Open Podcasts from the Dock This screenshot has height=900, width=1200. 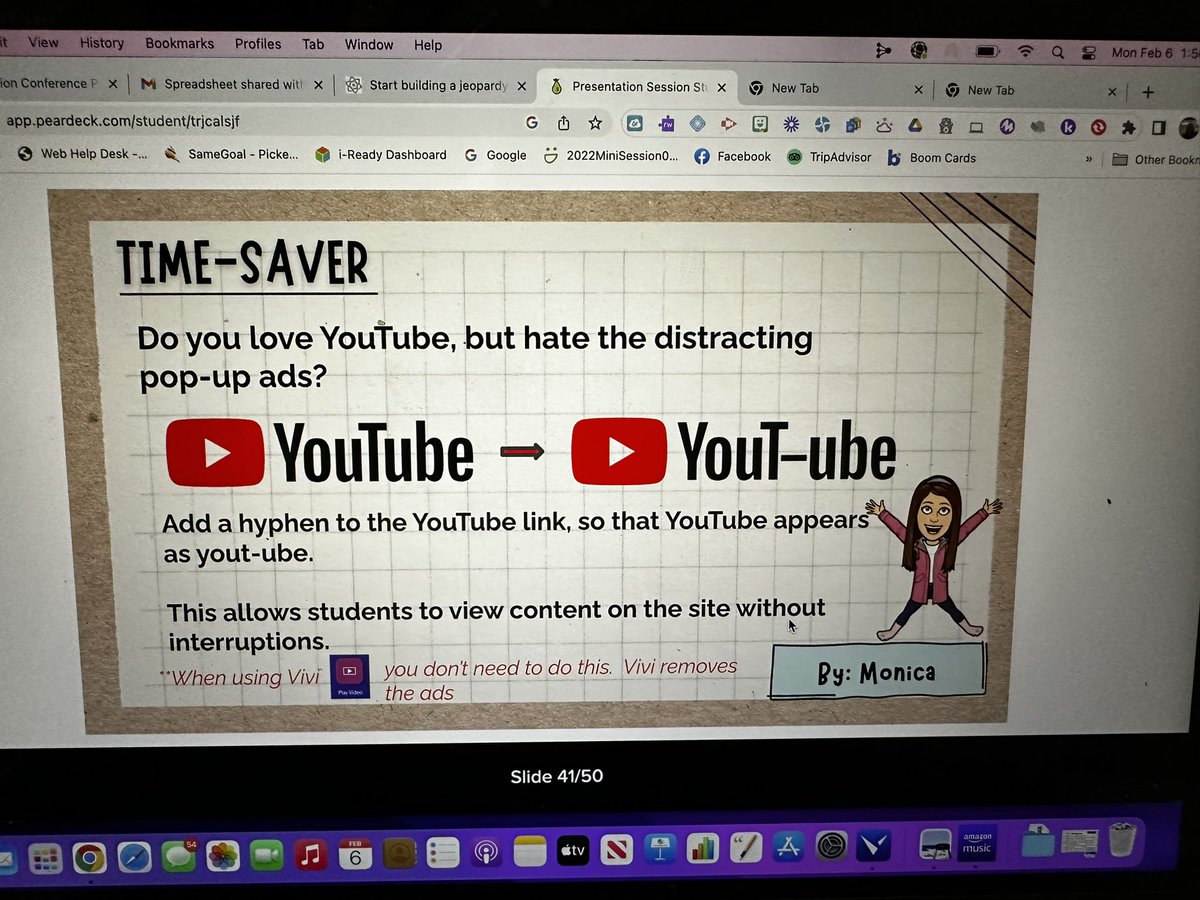point(486,854)
